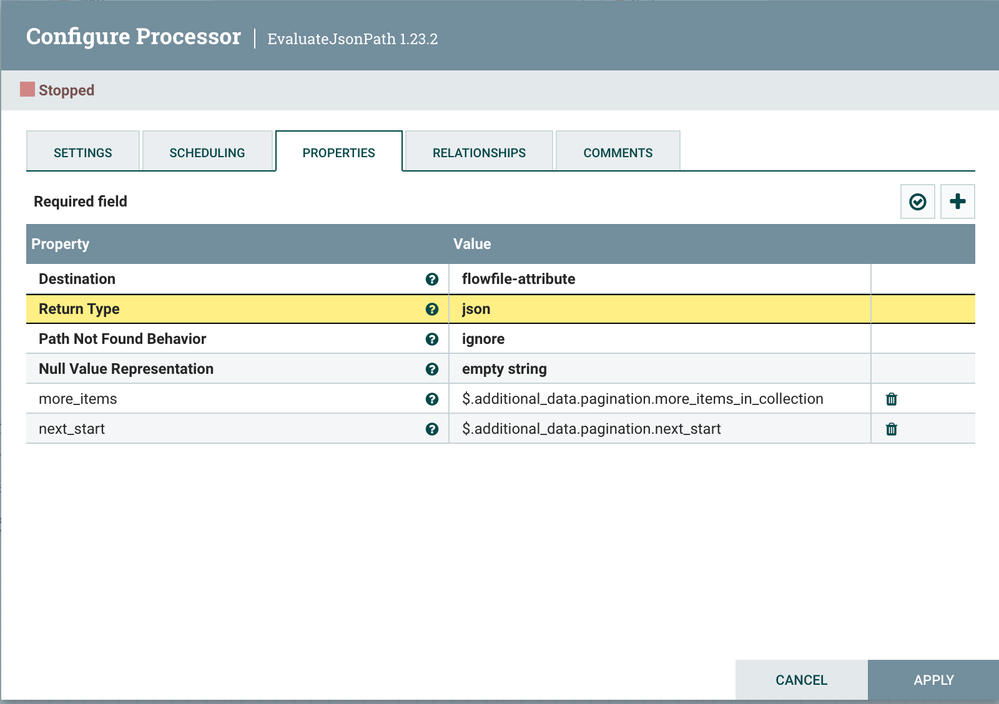This screenshot has width=999, height=704.
Task: Click help icon for more_items property
Action: point(432,399)
